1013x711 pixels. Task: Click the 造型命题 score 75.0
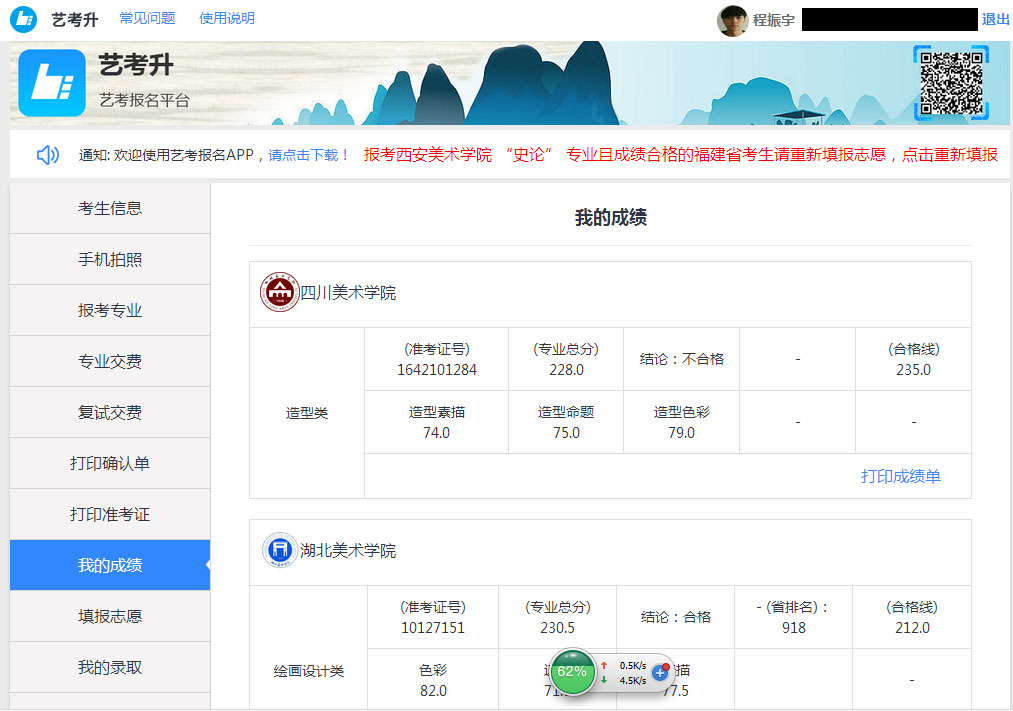(566, 433)
